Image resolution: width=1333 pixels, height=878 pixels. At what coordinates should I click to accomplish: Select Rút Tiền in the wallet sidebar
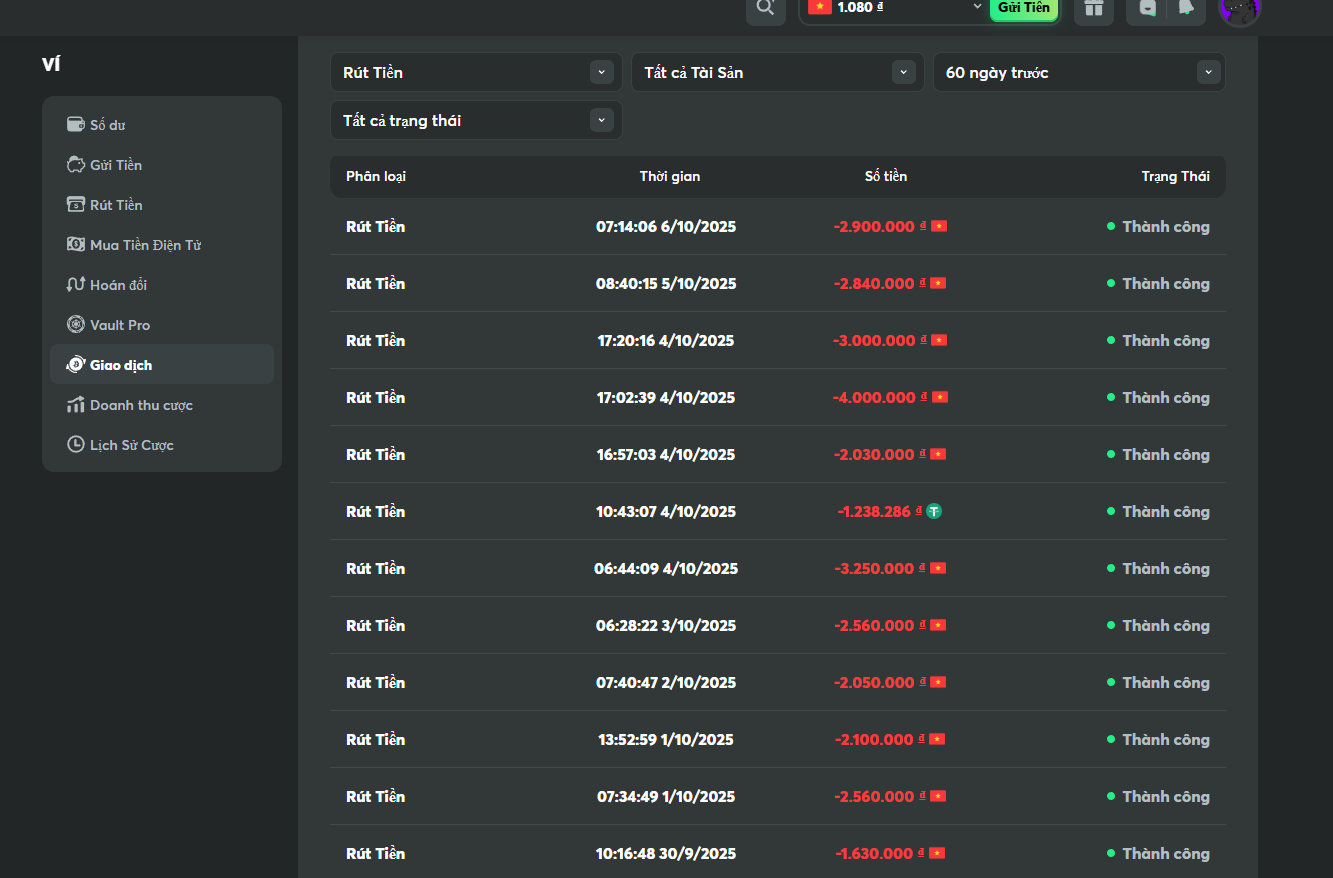tap(116, 205)
